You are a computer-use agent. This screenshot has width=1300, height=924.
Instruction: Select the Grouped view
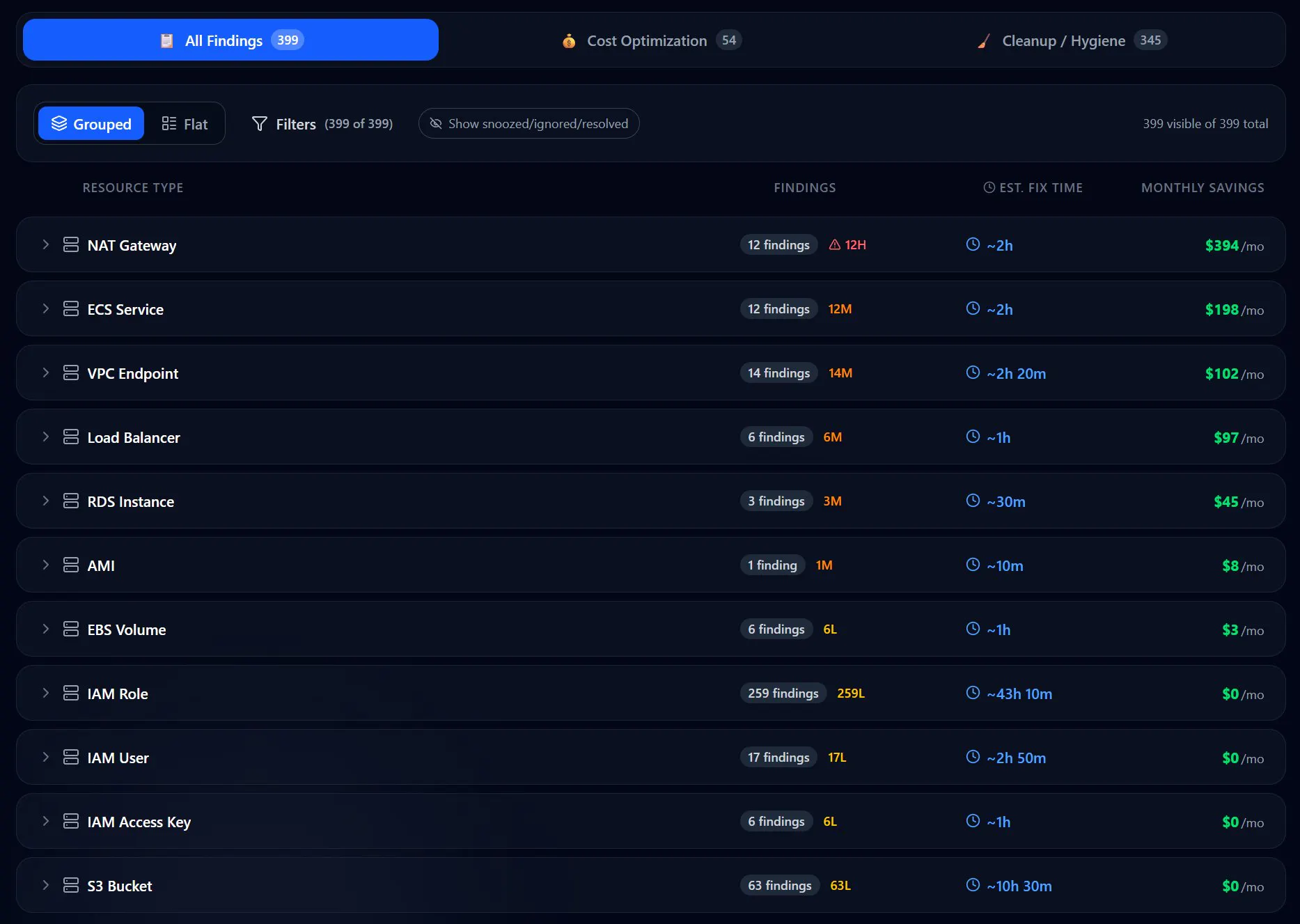[x=91, y=123]
